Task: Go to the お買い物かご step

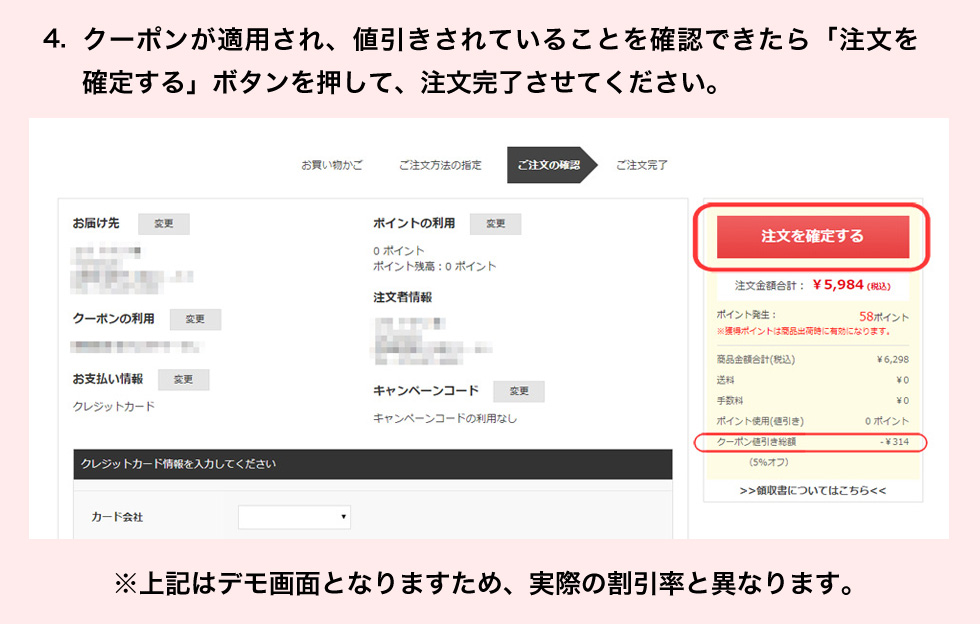Action: (332, 165)
